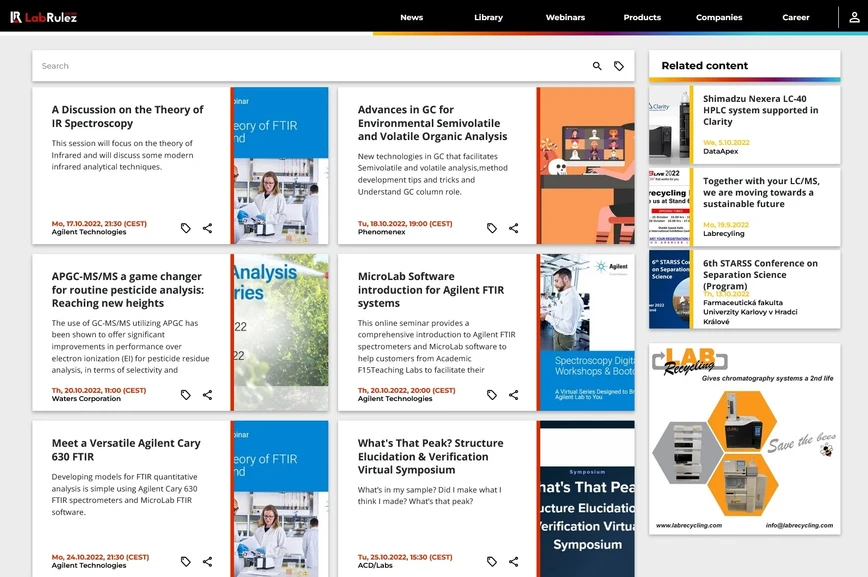The image size is (868, 577).
Task: Click date 'Tu, 18.10.2022, 19:00 (CEST)'
Action: 405,224
